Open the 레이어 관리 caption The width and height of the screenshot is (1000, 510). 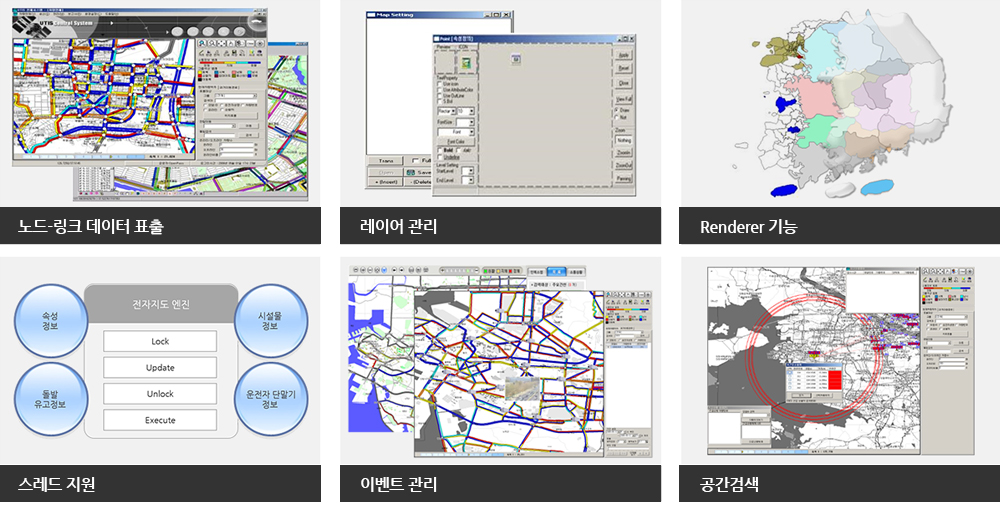point(500,226)
